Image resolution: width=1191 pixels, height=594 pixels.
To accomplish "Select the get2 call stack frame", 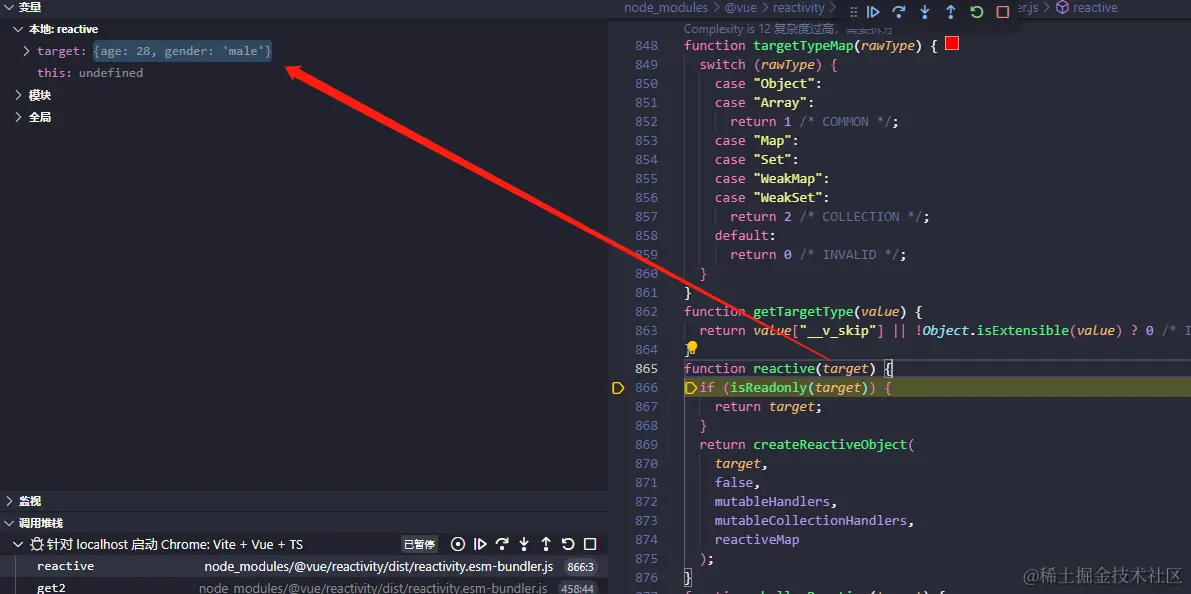I will pos(304,586).
